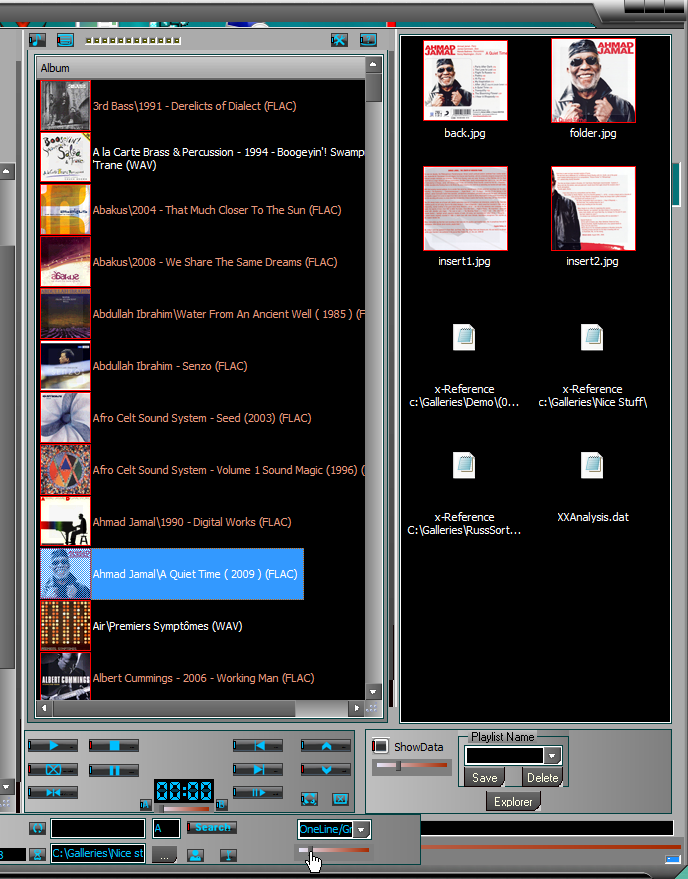
Task: Click the Album column header
Action: coord(202,68)
